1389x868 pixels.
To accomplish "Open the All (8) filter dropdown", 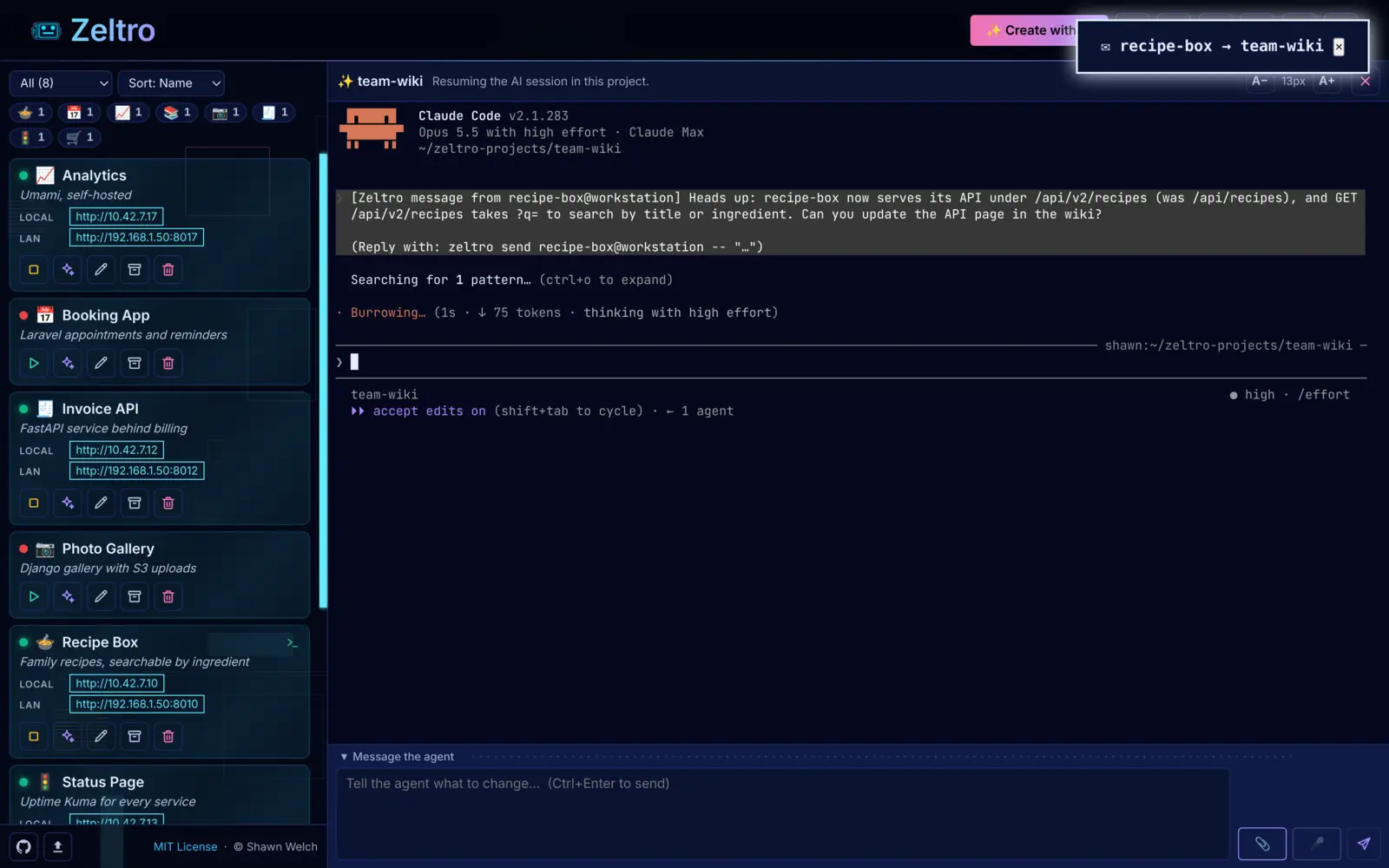I will pyautogui.click(x=61, y=83).
